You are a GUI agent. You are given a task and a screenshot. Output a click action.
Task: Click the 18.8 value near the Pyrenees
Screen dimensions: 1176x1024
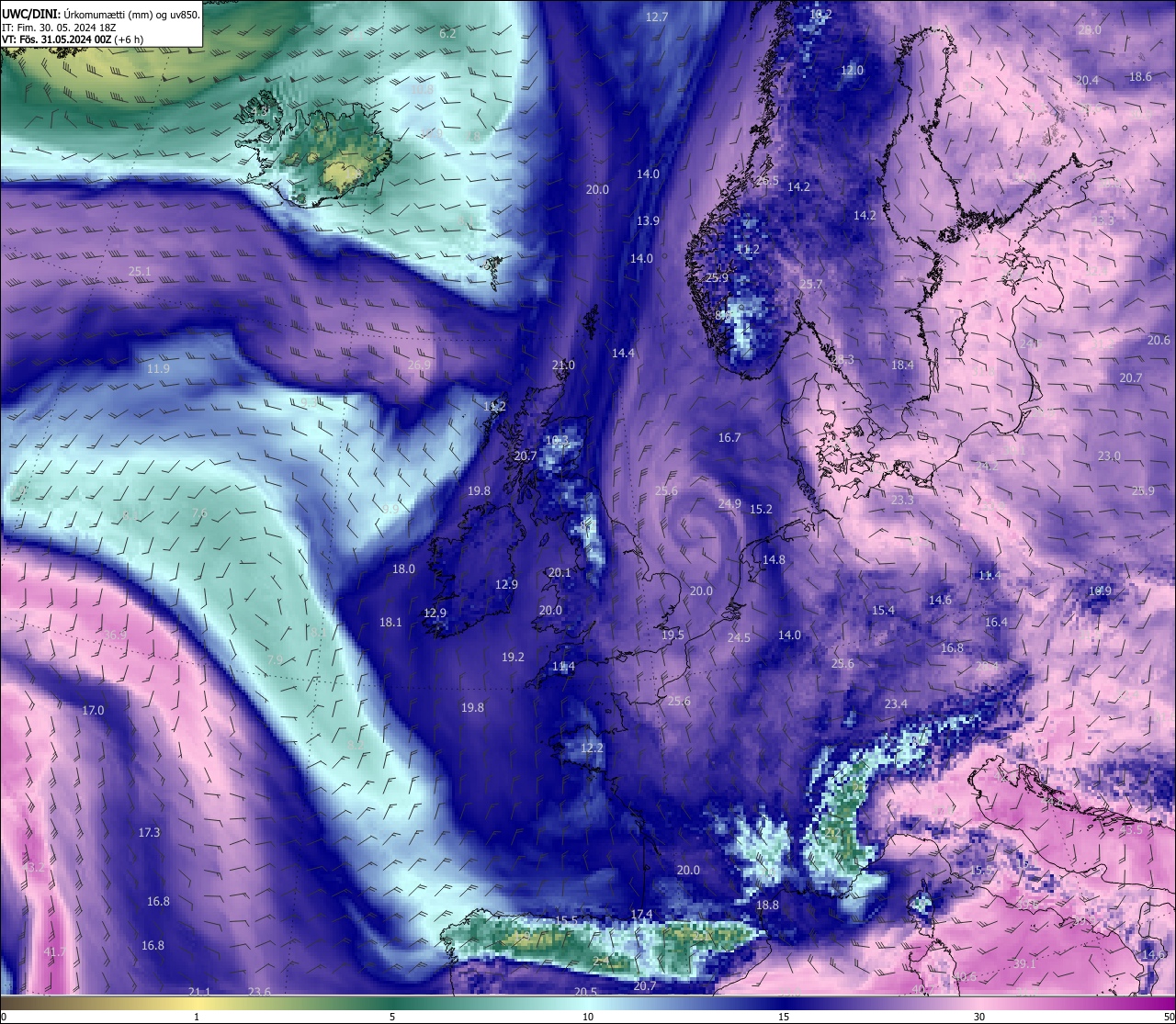pos(767,906)
